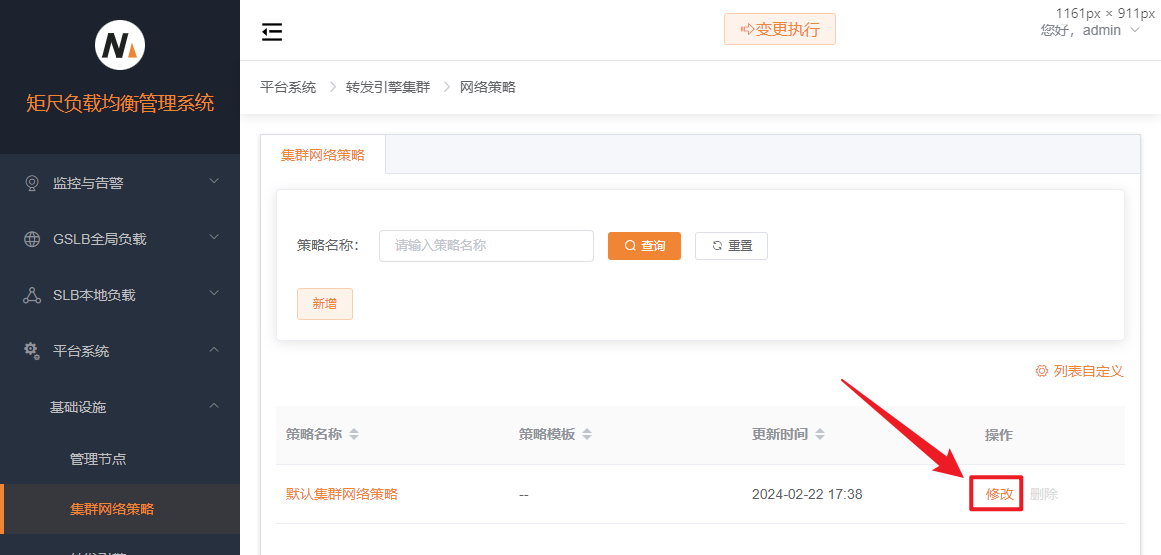Open 列表自定义 list customization
Viewport: 1161px width, 555px height.
point(1080,371)
